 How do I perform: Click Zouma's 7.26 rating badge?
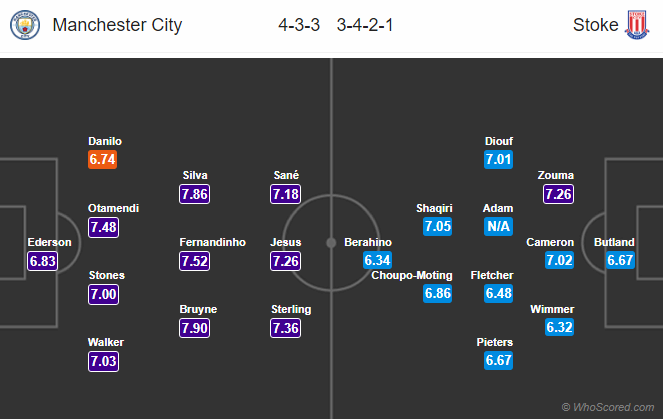click(558, 194)
